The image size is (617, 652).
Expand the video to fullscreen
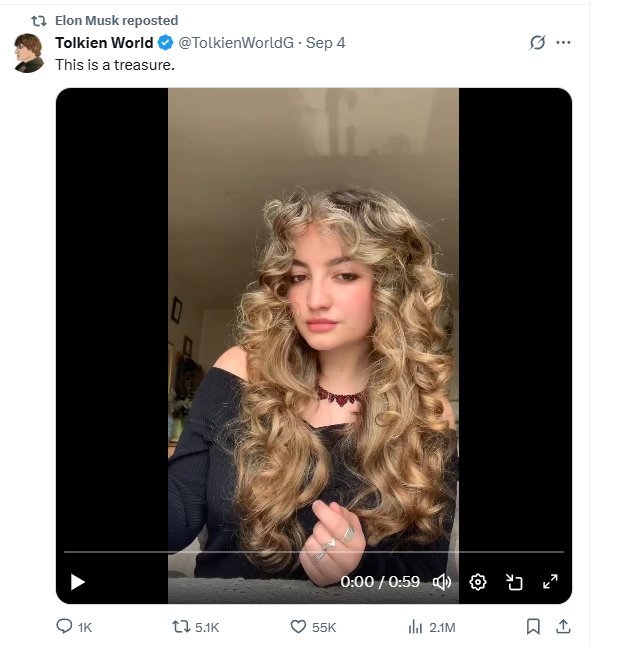click(549, 582)
